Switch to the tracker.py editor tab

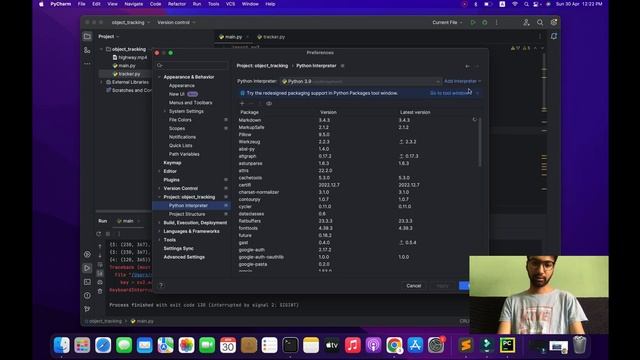[271, 37]
